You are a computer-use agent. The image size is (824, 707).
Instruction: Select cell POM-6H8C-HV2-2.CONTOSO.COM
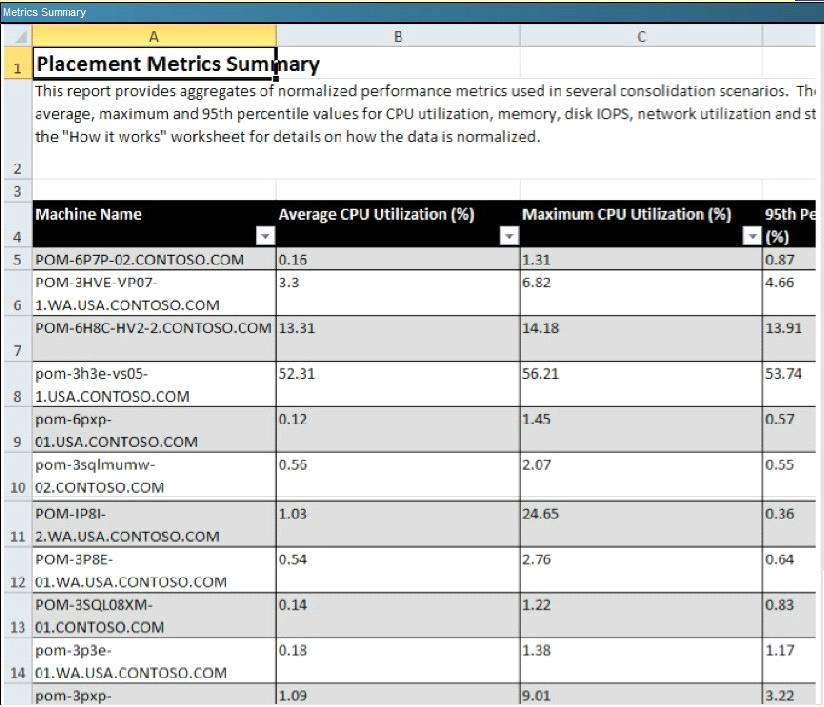pos(154,339)
